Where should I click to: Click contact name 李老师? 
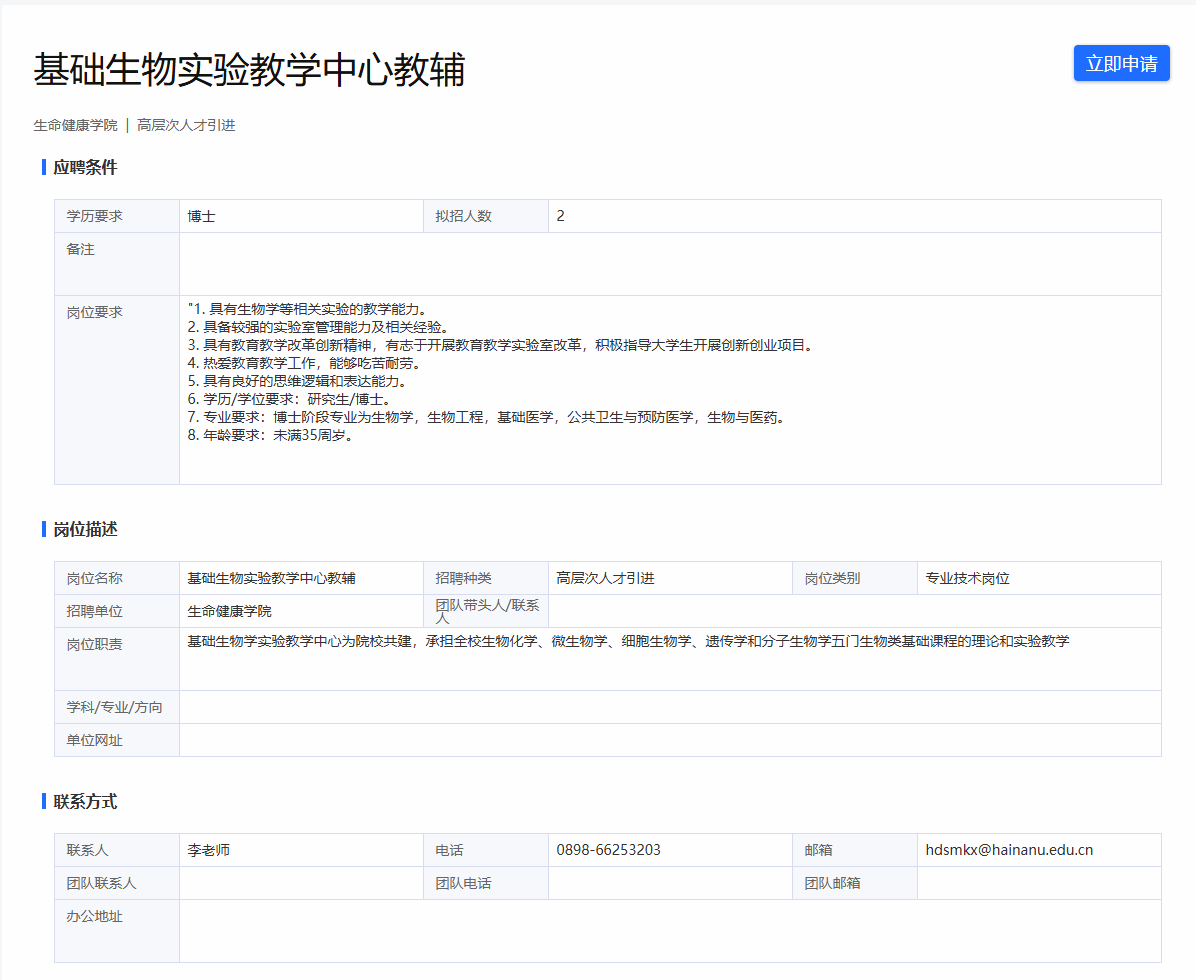[x=208, y=850]
